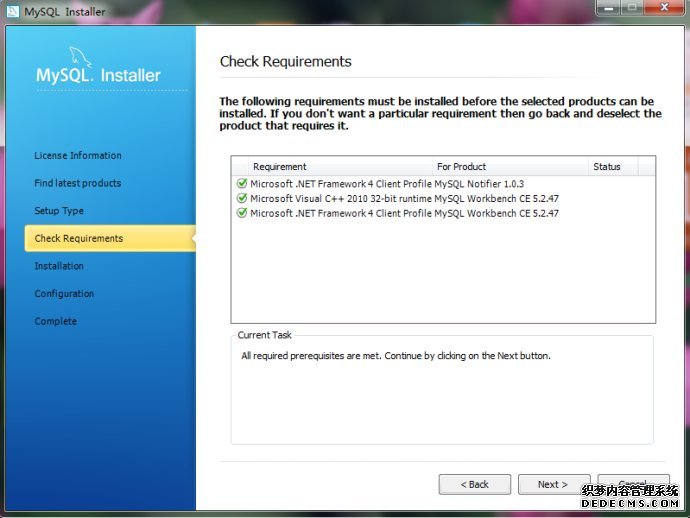Click green check icon beside Visual C++ 2010 runtime
The height and width of the screenshot is (518, 690).
click(242, 199)
